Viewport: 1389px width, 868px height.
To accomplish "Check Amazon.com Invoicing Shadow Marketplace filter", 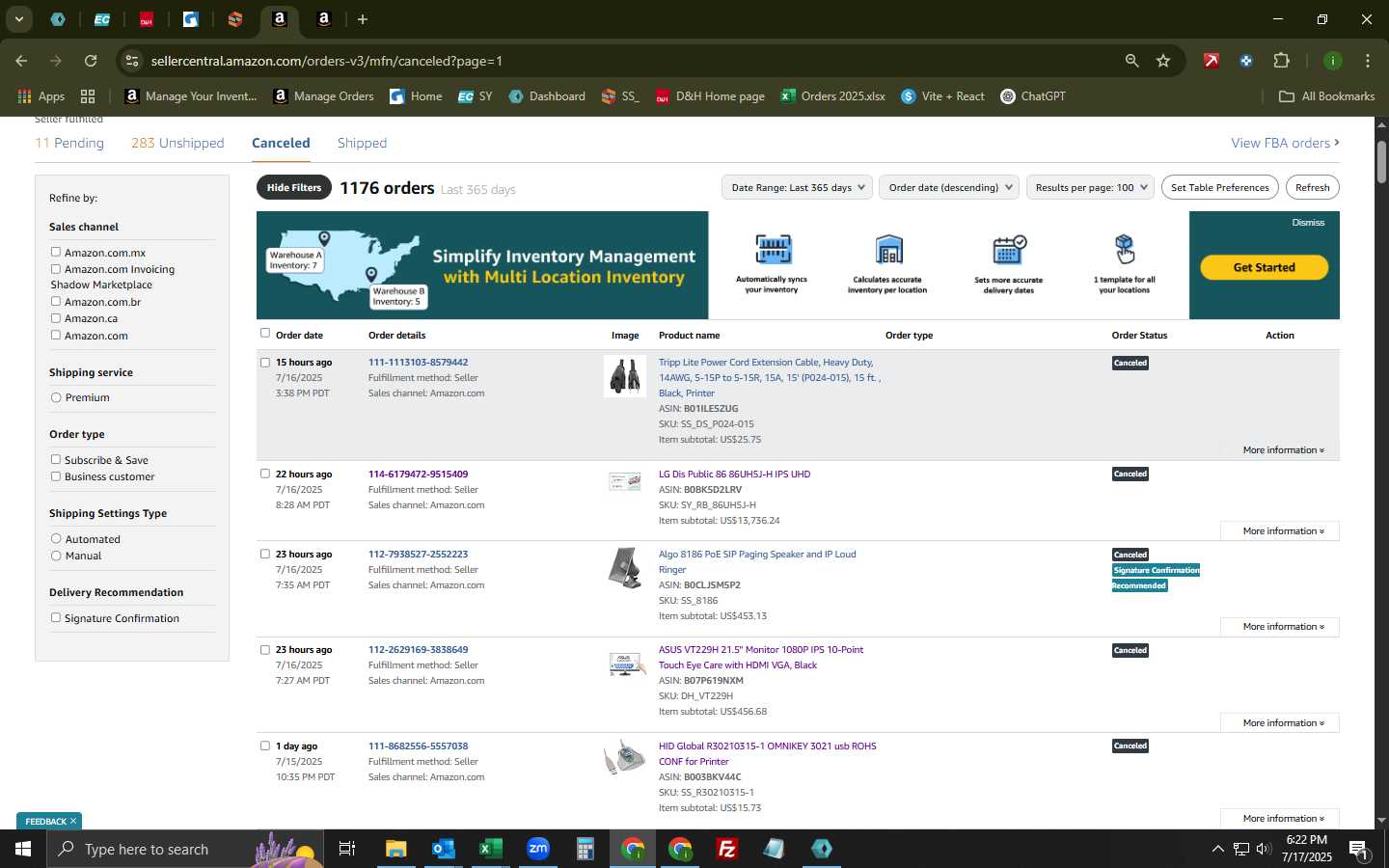I will [56, 269].
